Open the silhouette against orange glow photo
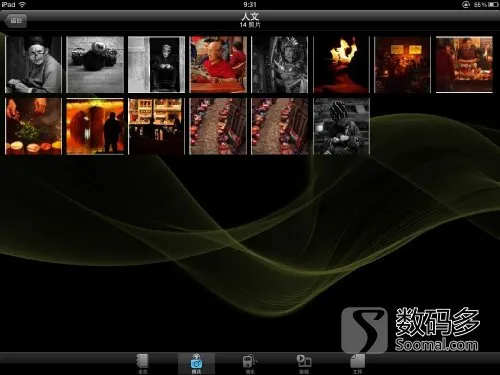This screenshot has height=375, width=500. point(95,126)
